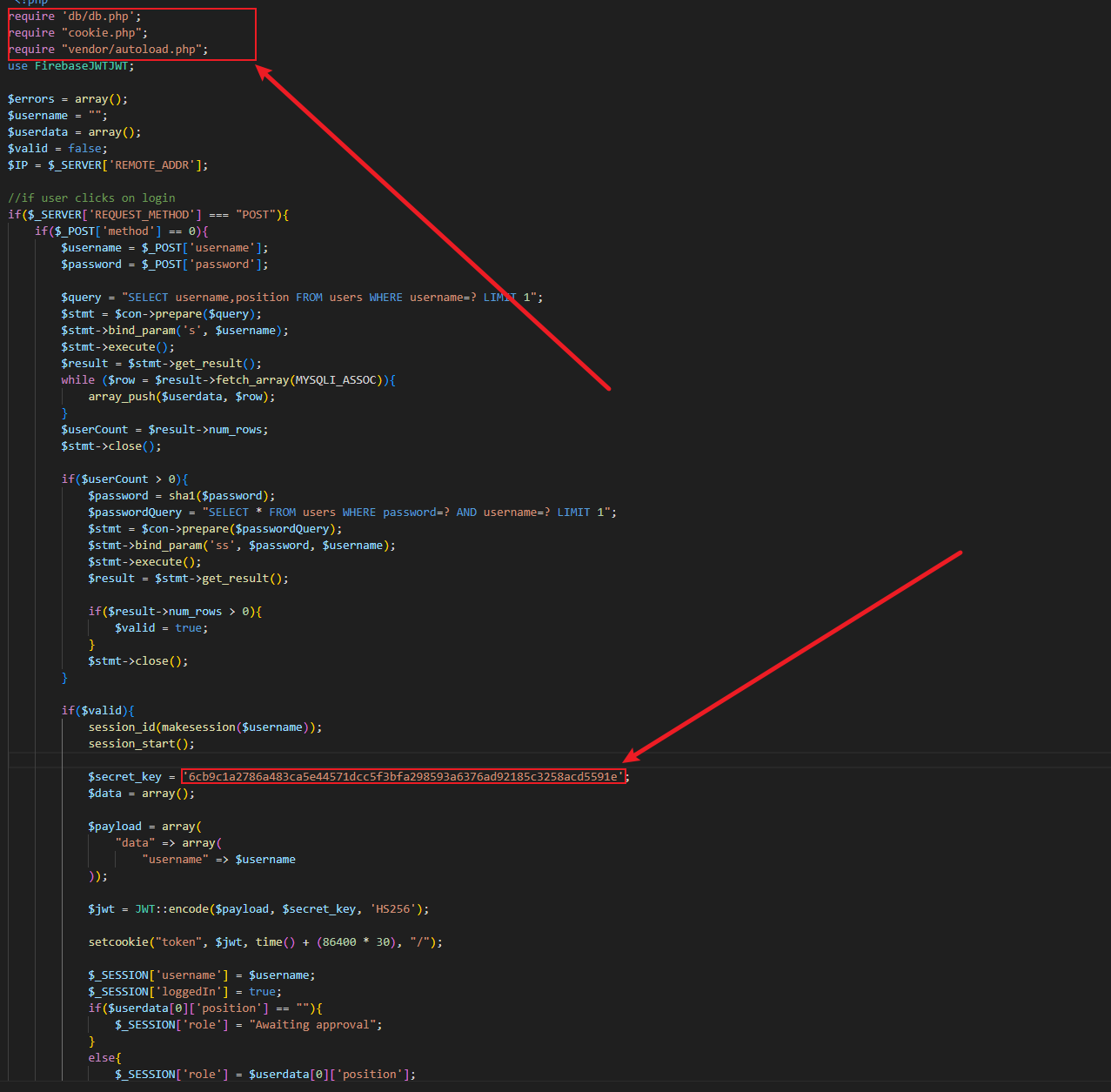Click the $username = $_POST['username'] line

(x=165, y=248)
